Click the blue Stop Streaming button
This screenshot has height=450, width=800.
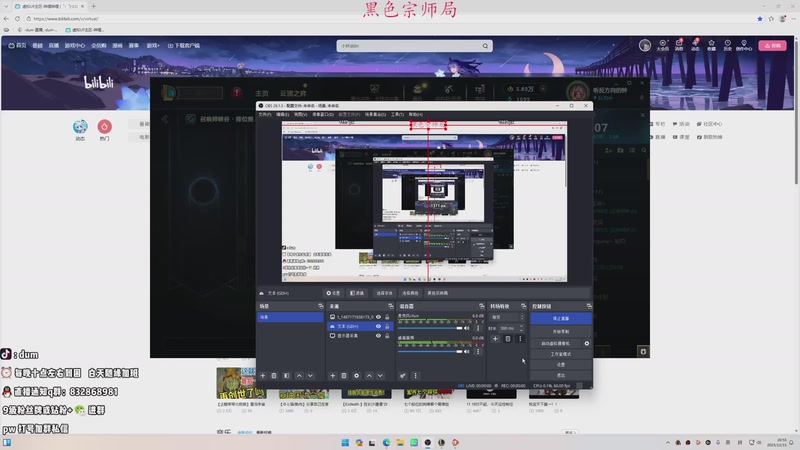pyautogui.click(x=561, y=318)
